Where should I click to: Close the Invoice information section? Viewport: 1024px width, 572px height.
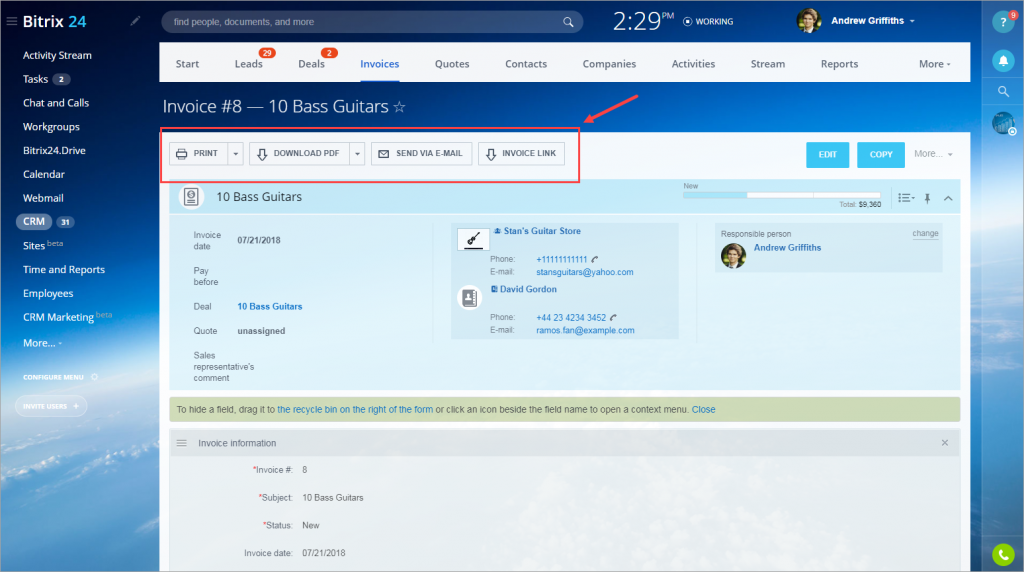(x=944, y=443)
